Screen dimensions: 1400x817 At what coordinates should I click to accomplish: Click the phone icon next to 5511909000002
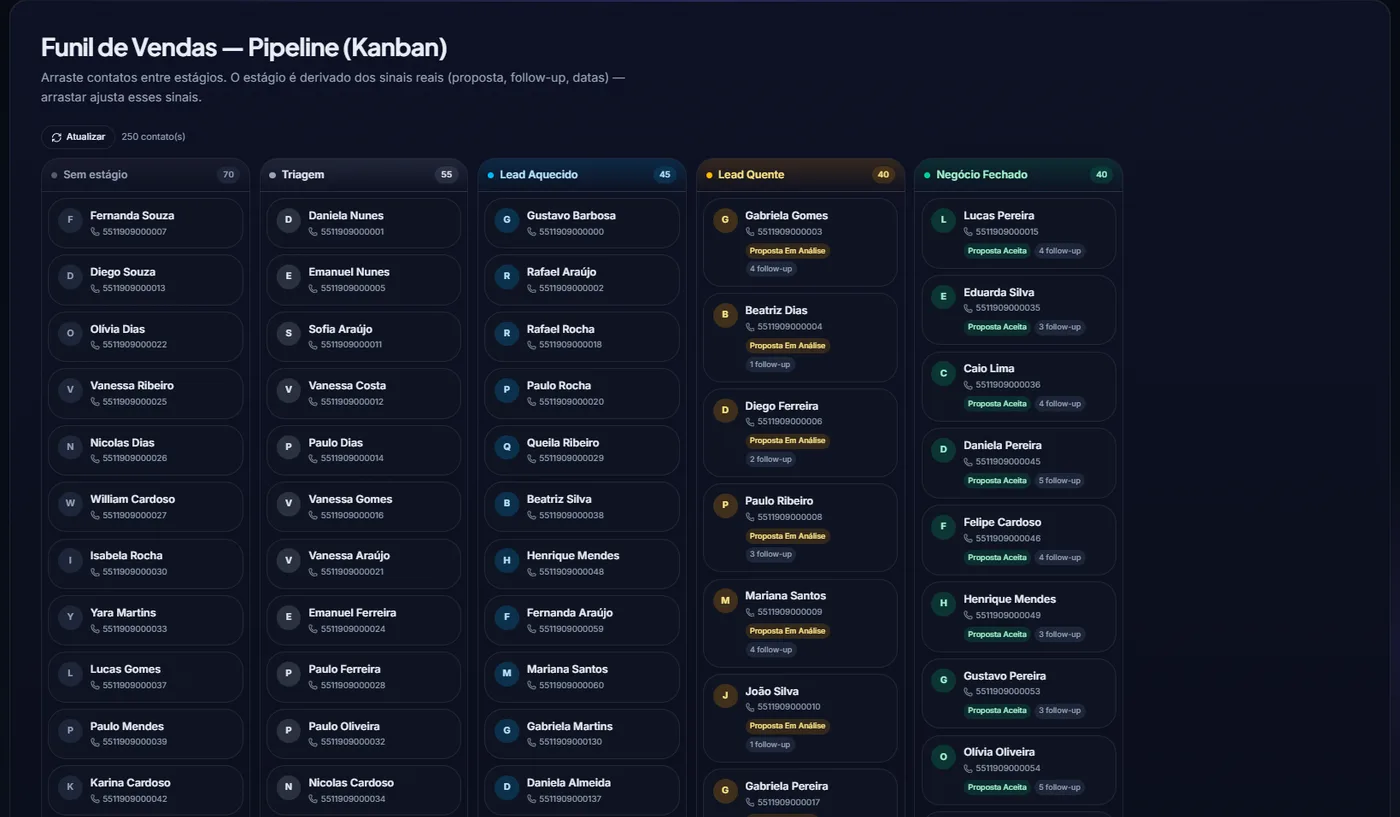point(532,288)
